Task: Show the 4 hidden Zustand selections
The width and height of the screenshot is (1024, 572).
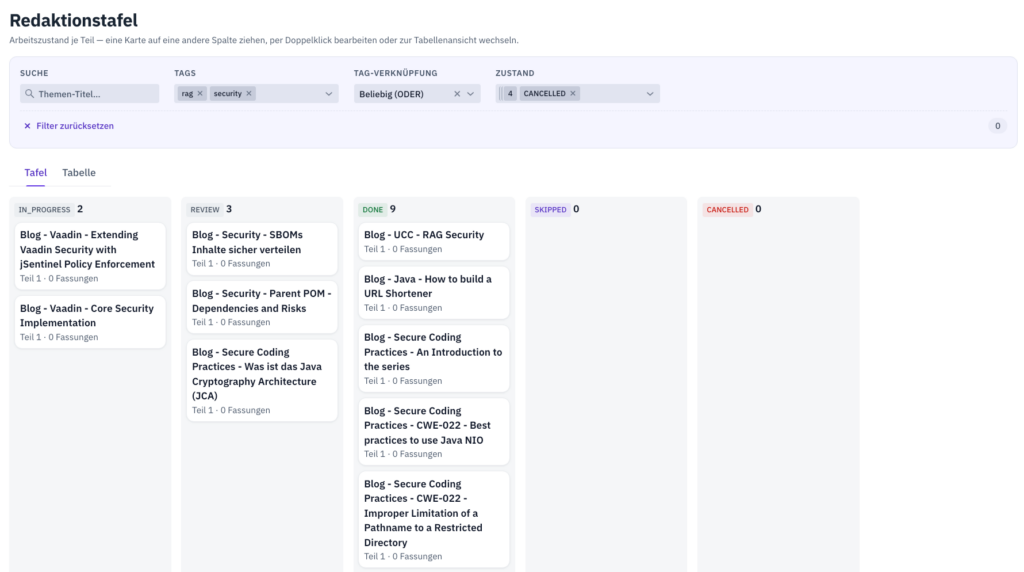Action: pos(510,93)
